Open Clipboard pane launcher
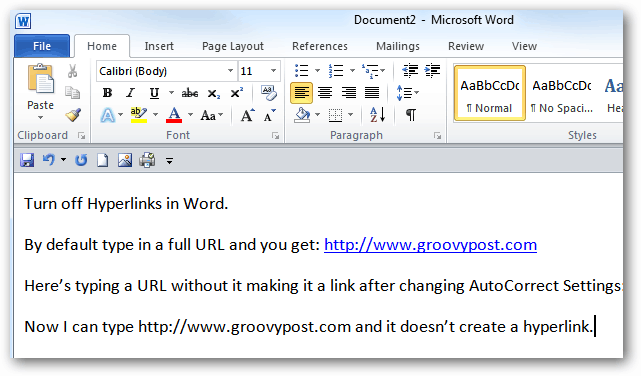This screenshot has width=641, height=376. pyautogui.click(x=82, y=136)
